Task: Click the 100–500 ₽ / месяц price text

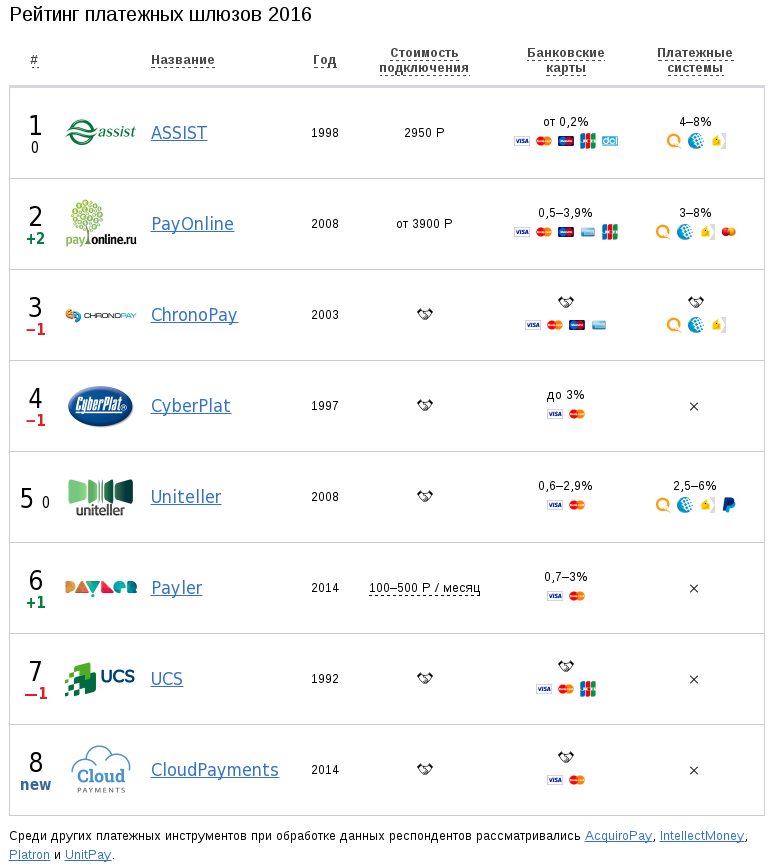Action: (x=424, y=588)
